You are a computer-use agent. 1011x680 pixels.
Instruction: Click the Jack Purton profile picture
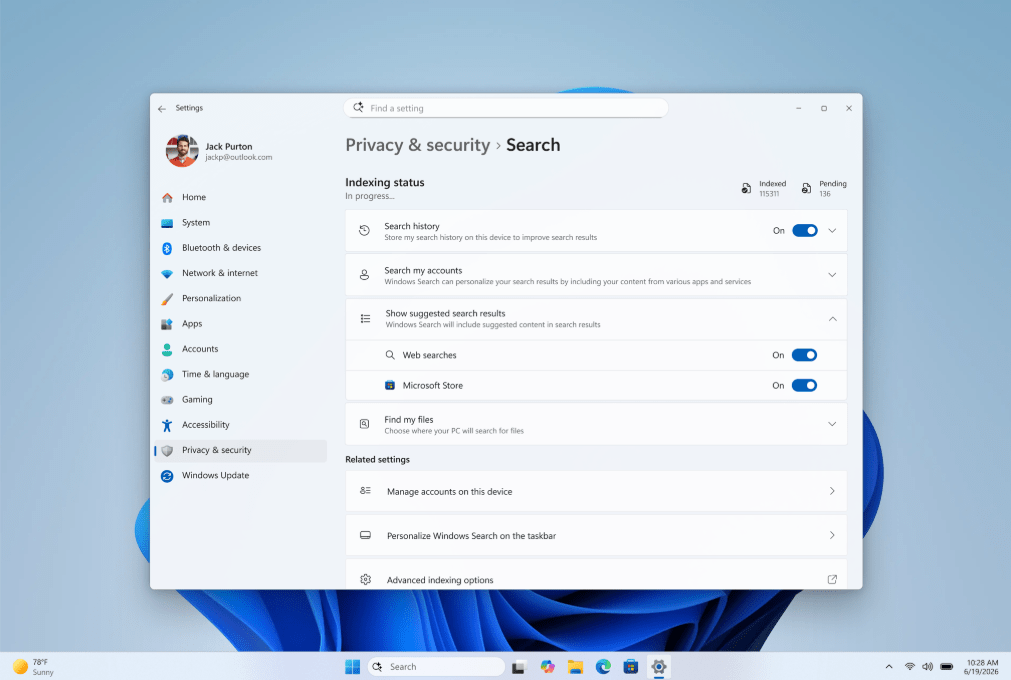(x=182, y=151)
